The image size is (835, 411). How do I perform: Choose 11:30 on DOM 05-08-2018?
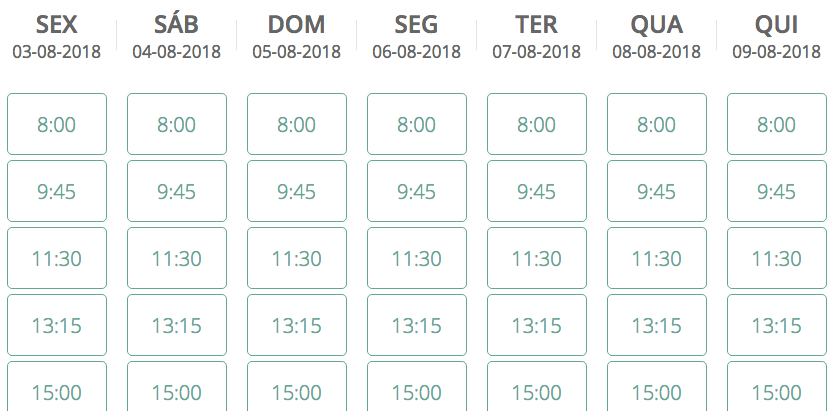(297, 258)
